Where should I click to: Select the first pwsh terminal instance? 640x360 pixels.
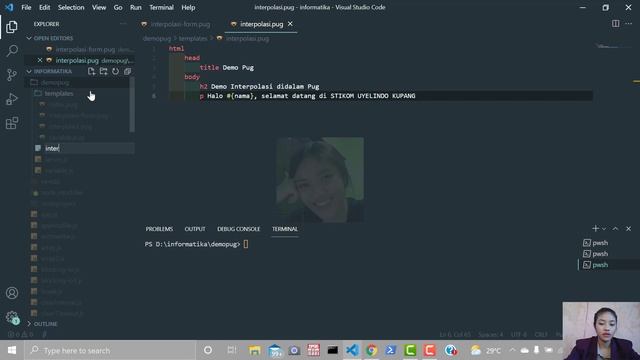(x=596, y=243)
